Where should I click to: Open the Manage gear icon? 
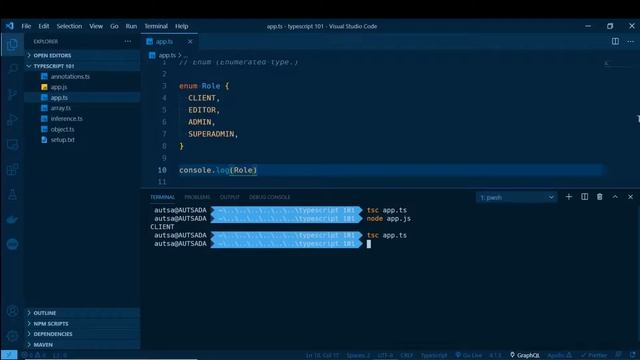[x=12, y=336]
